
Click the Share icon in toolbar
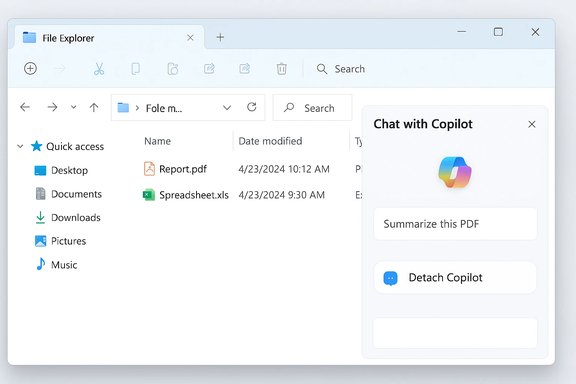point(245,69)
